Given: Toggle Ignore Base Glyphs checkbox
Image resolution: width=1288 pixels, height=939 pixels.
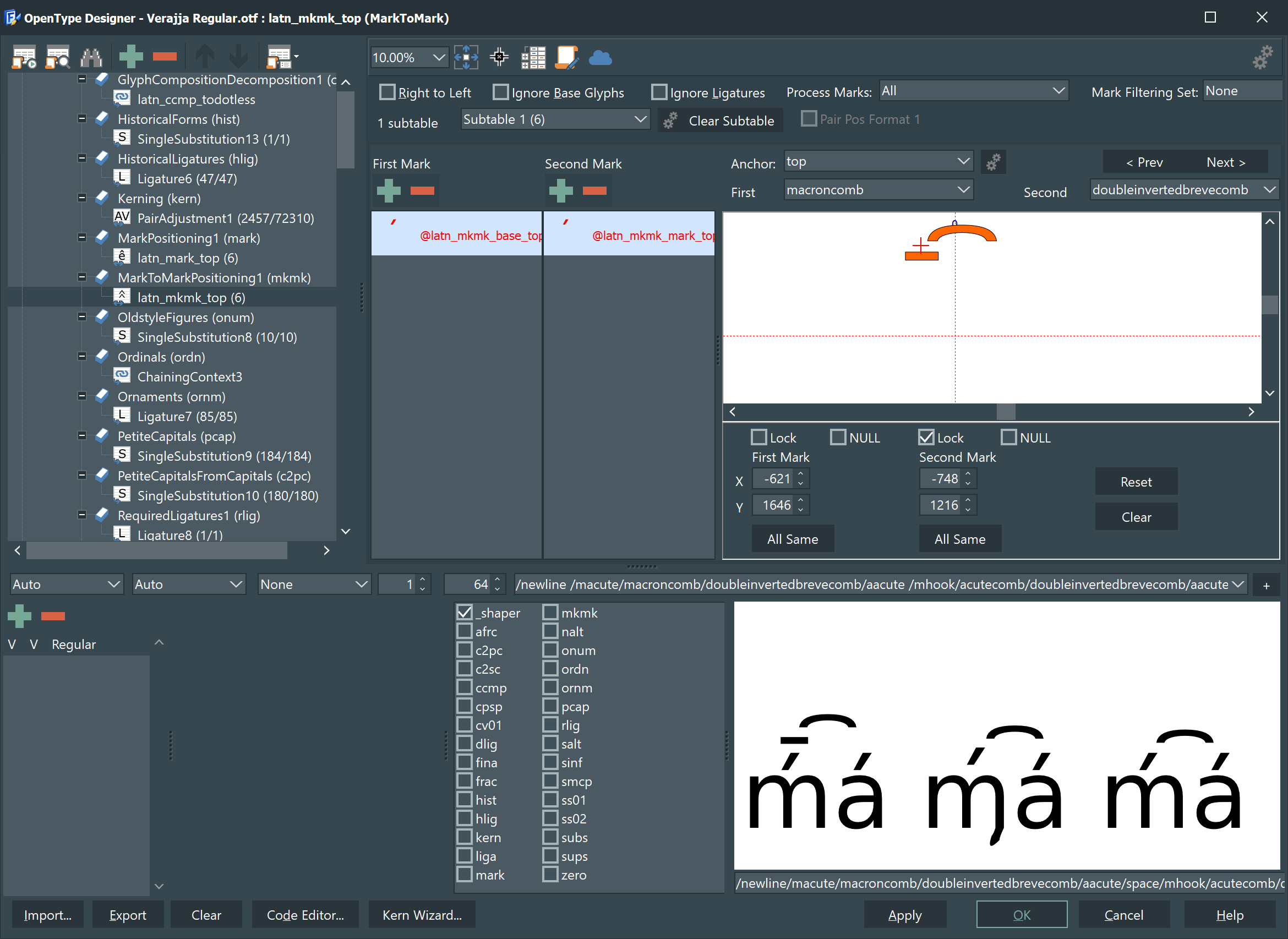Looking at the screenshot, I should tap(501, 92).
